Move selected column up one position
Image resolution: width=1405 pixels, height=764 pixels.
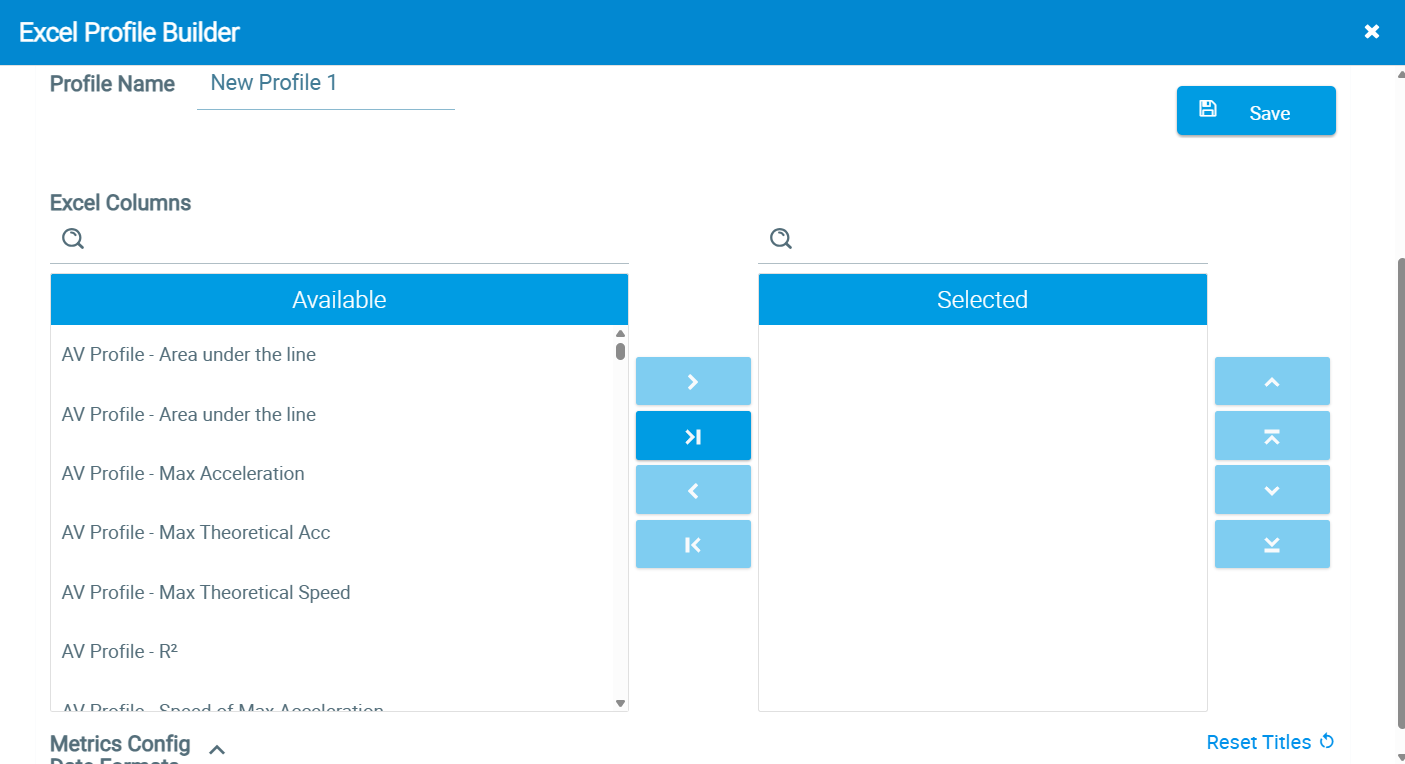click(1272, 381)
